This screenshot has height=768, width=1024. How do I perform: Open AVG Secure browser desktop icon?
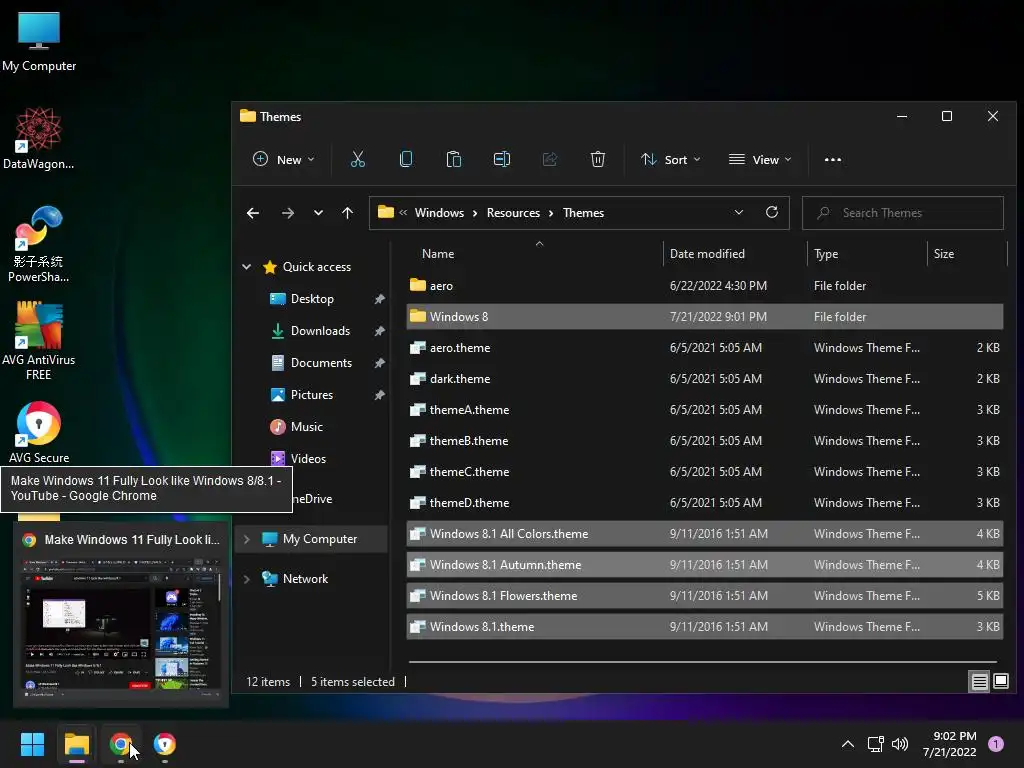pos(39,432)
